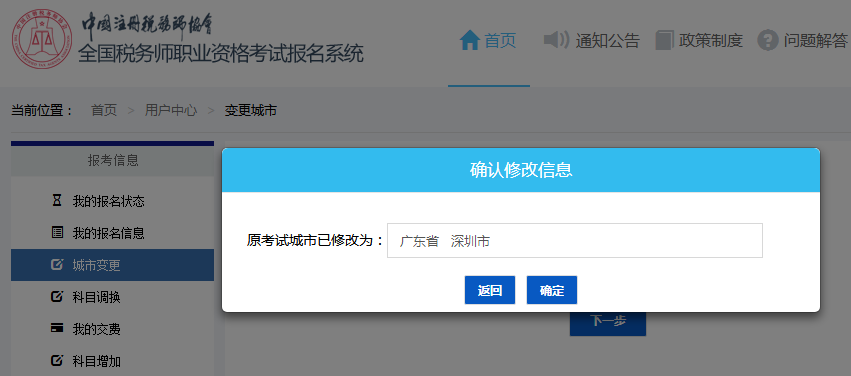Click the edit icon beside 科目调换
851x376 pixels.
coord(57,296)
